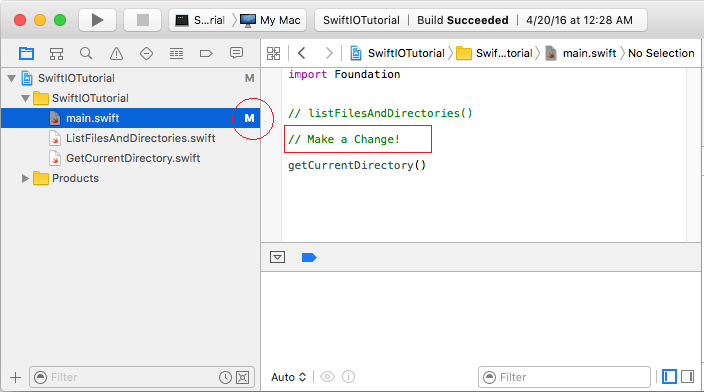
Task: Choose the My Mac destination
Action: coord(270,20)
